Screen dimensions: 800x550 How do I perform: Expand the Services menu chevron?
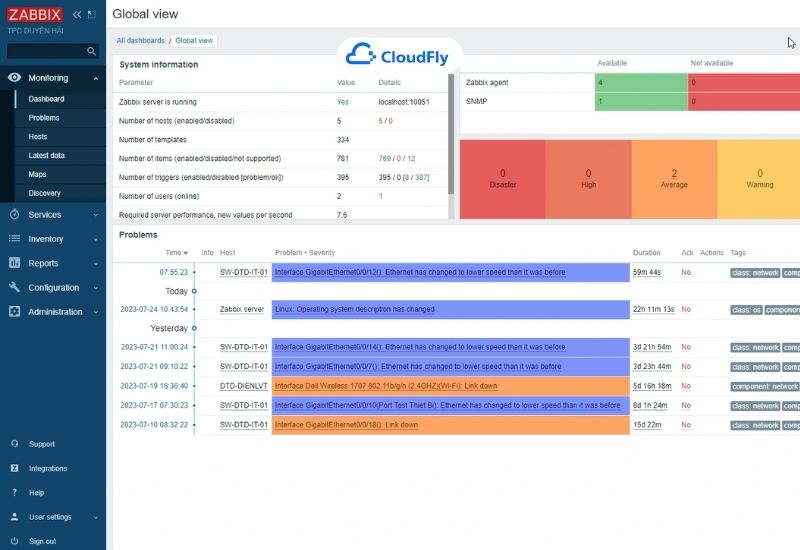(96, 215)
